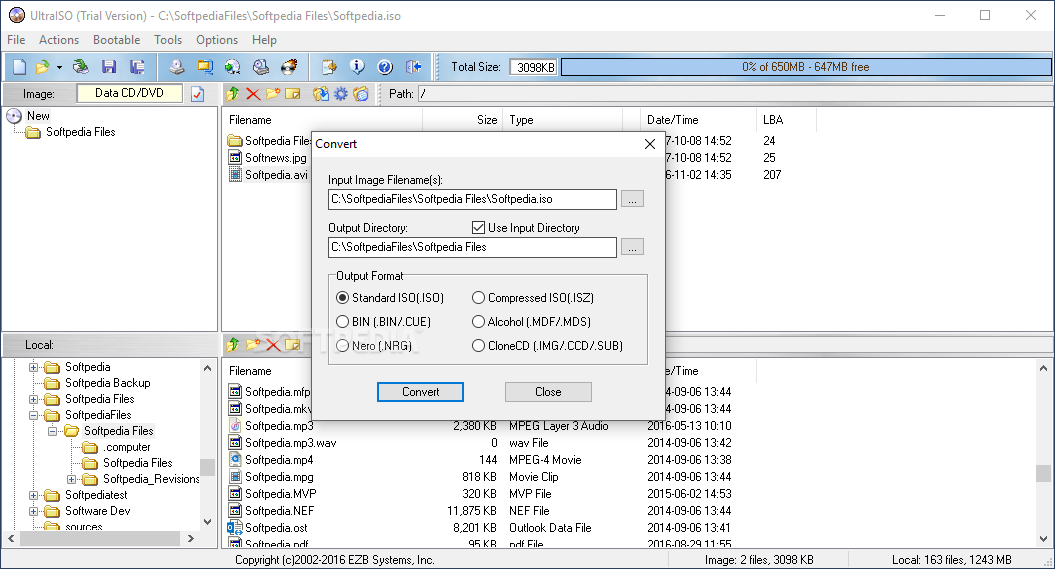The height and width of the screenshot is (569, 1055).
Task: Click the Convert button in dialog
Action: (x=421, y=392)
